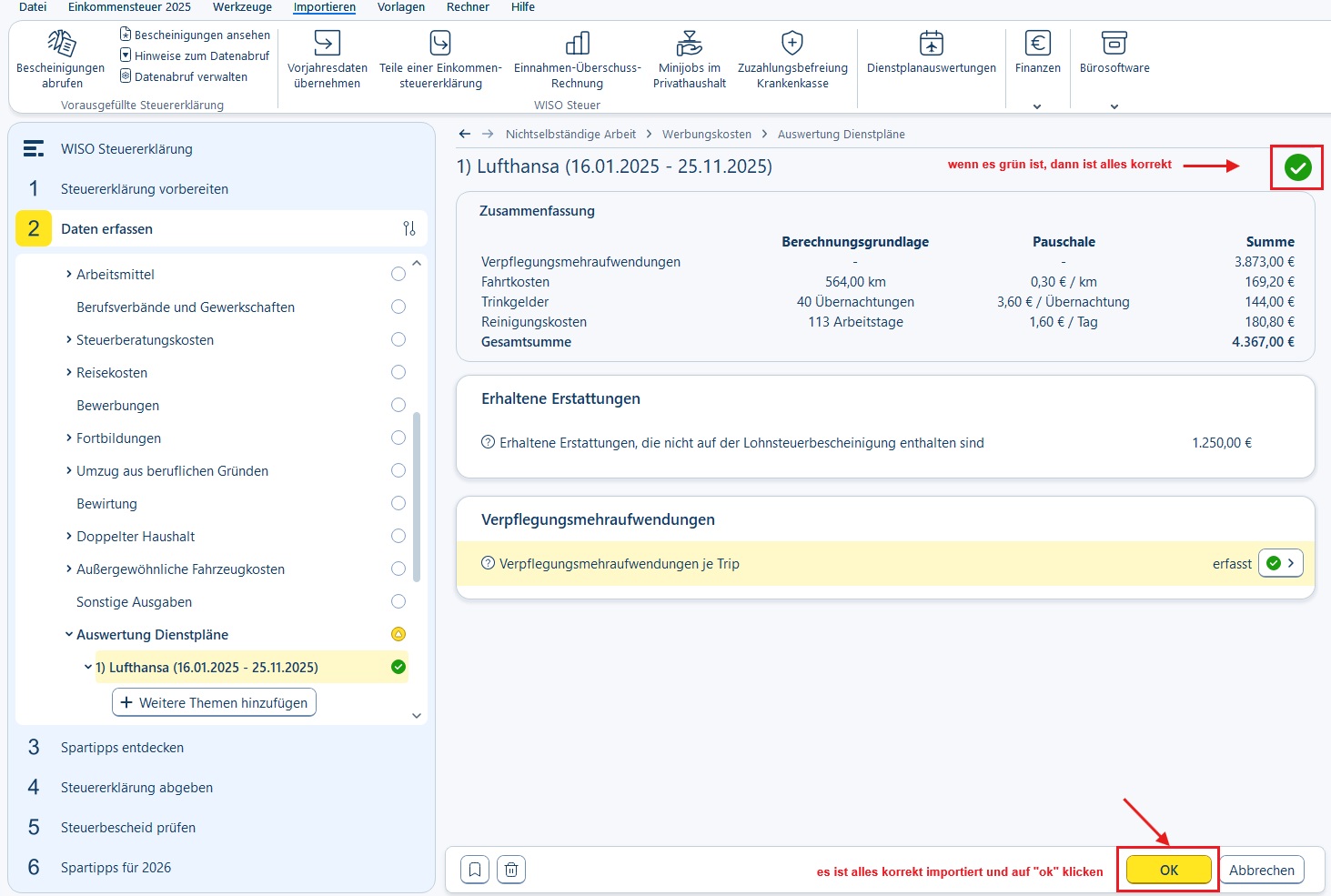
Task: Toggle status circle next to Bewerbungen
Action: pyautogui.click(x=398, y=405)
